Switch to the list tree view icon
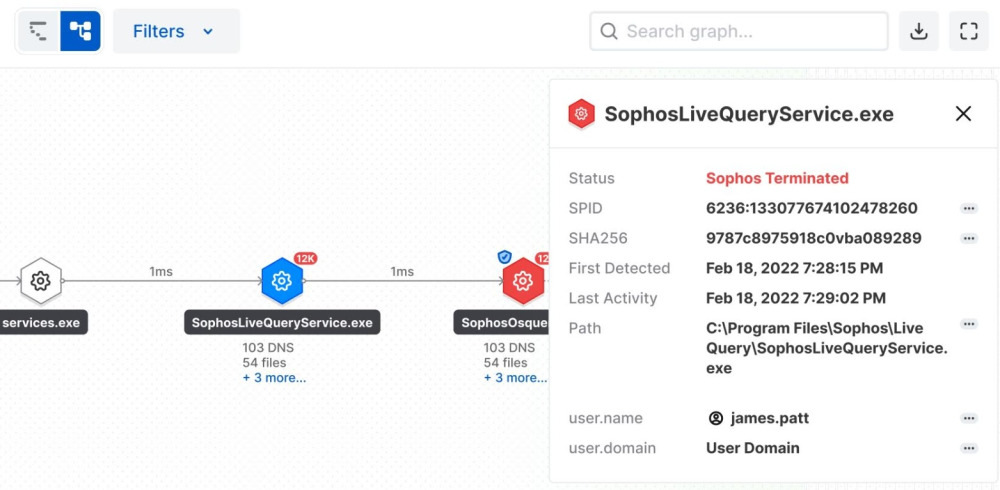The image size is (1000, 490). coord(39,31)
